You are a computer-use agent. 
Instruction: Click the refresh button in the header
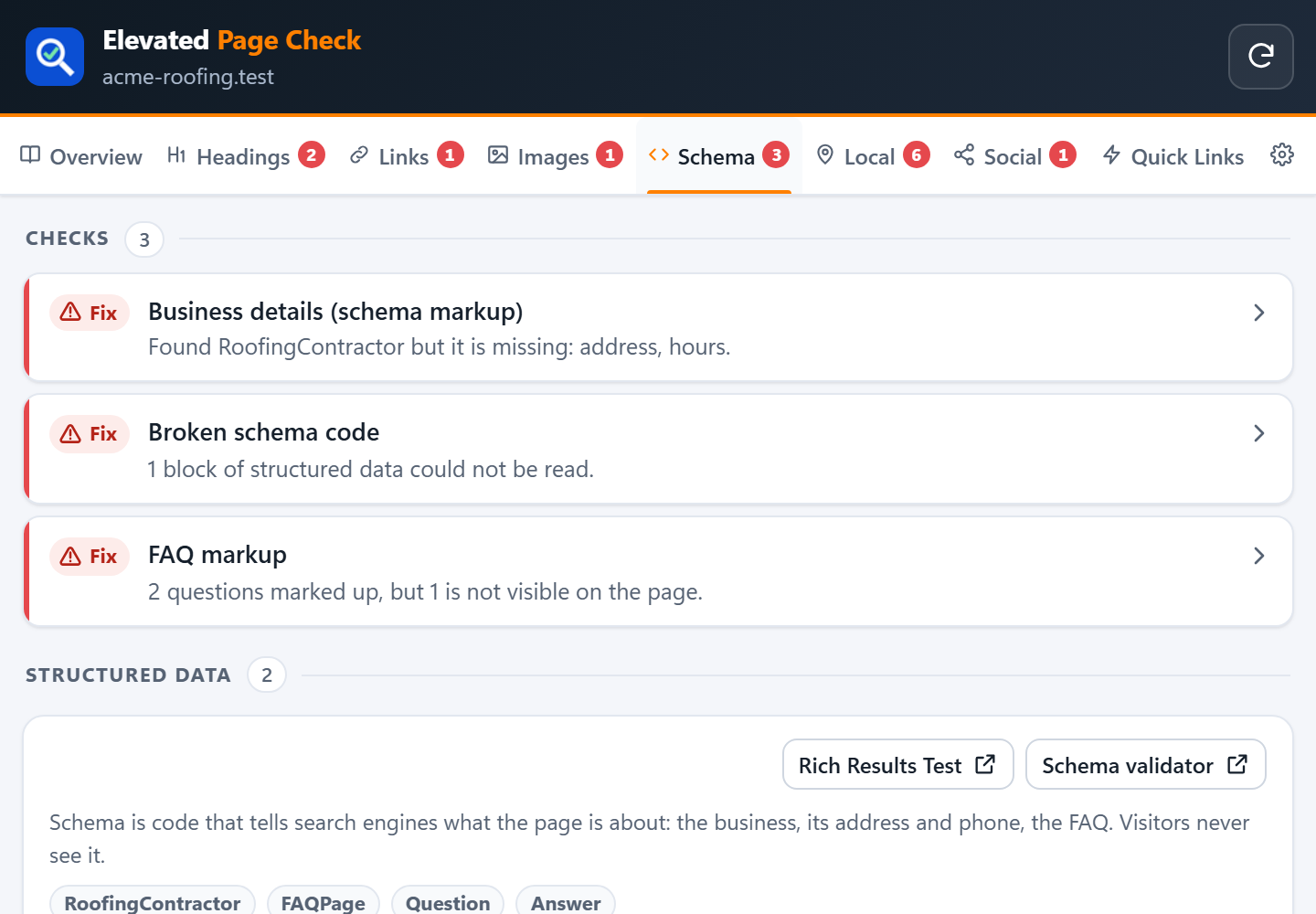tap(1261, 57)
